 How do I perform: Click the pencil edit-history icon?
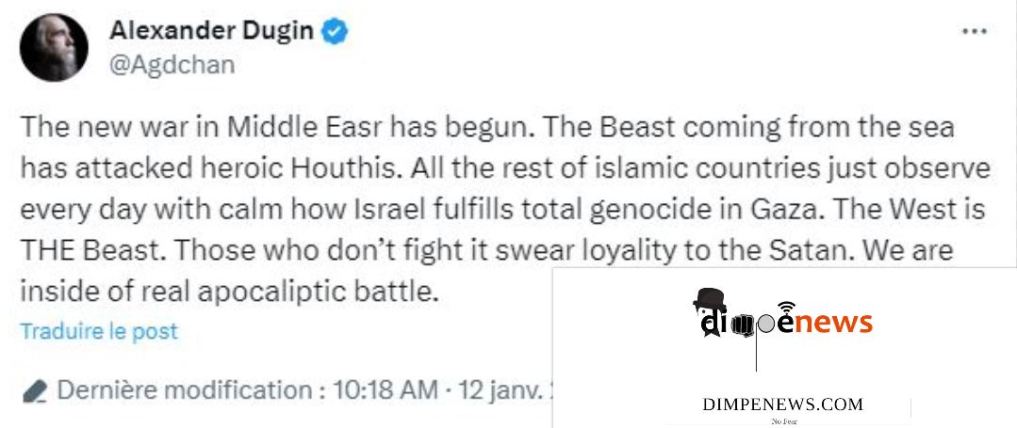34,389
